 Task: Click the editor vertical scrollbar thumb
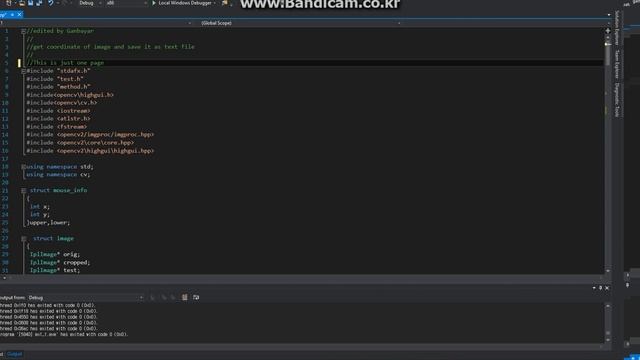pyautogui.click(x=607, y=55)
